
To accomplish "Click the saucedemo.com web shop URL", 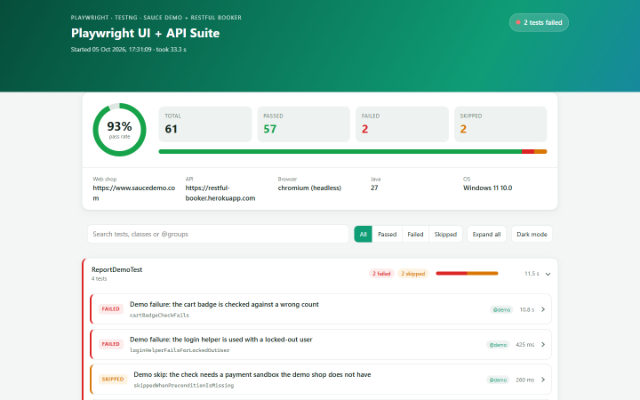I will (134, 193).
